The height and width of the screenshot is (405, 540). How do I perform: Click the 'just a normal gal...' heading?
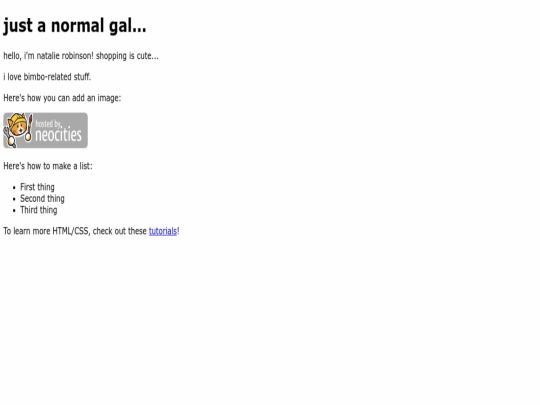(x=75, y=26)
